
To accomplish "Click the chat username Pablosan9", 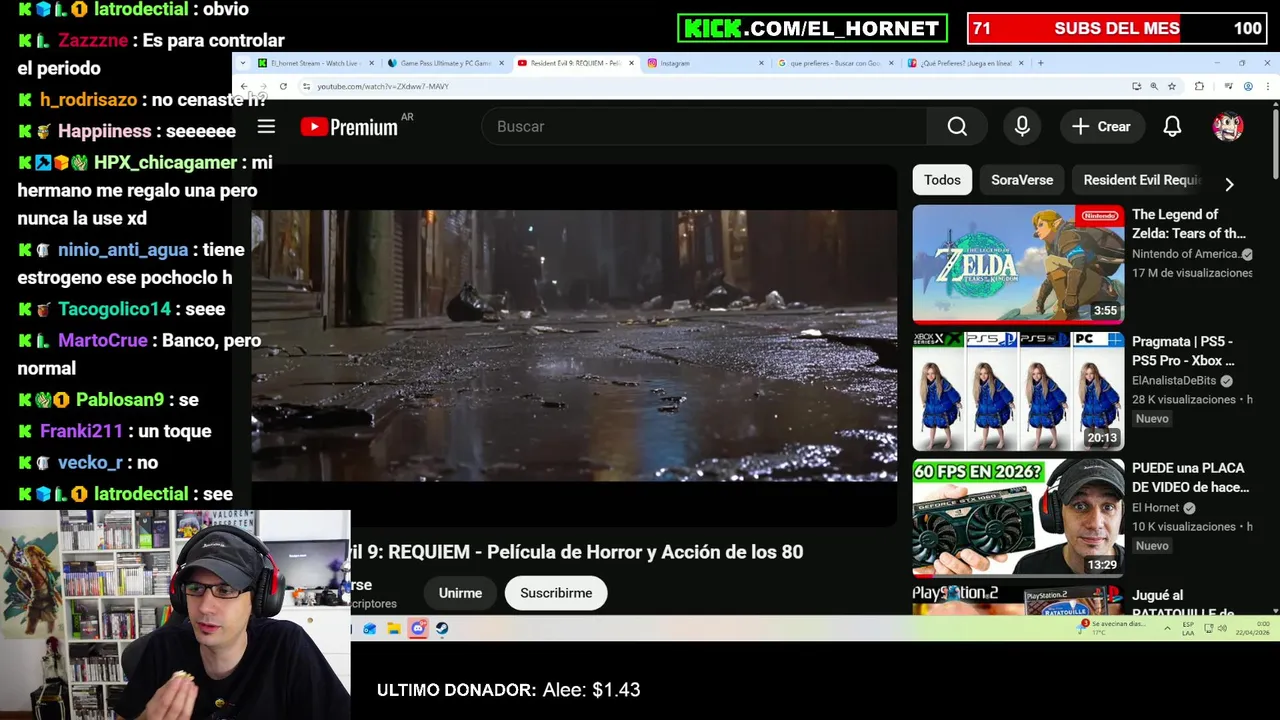I will tap(120, 399).
